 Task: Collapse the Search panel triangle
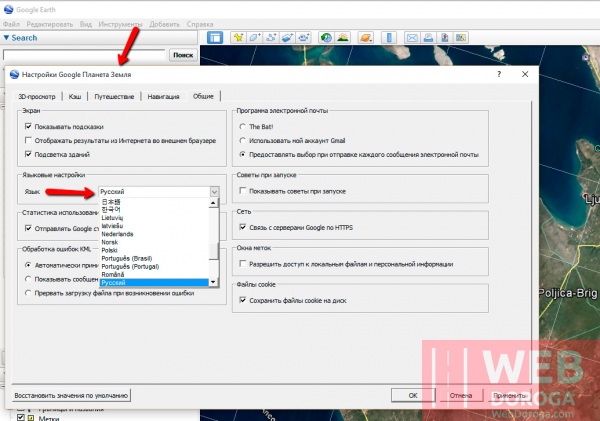pyautogui.click(x=6, y=38)
